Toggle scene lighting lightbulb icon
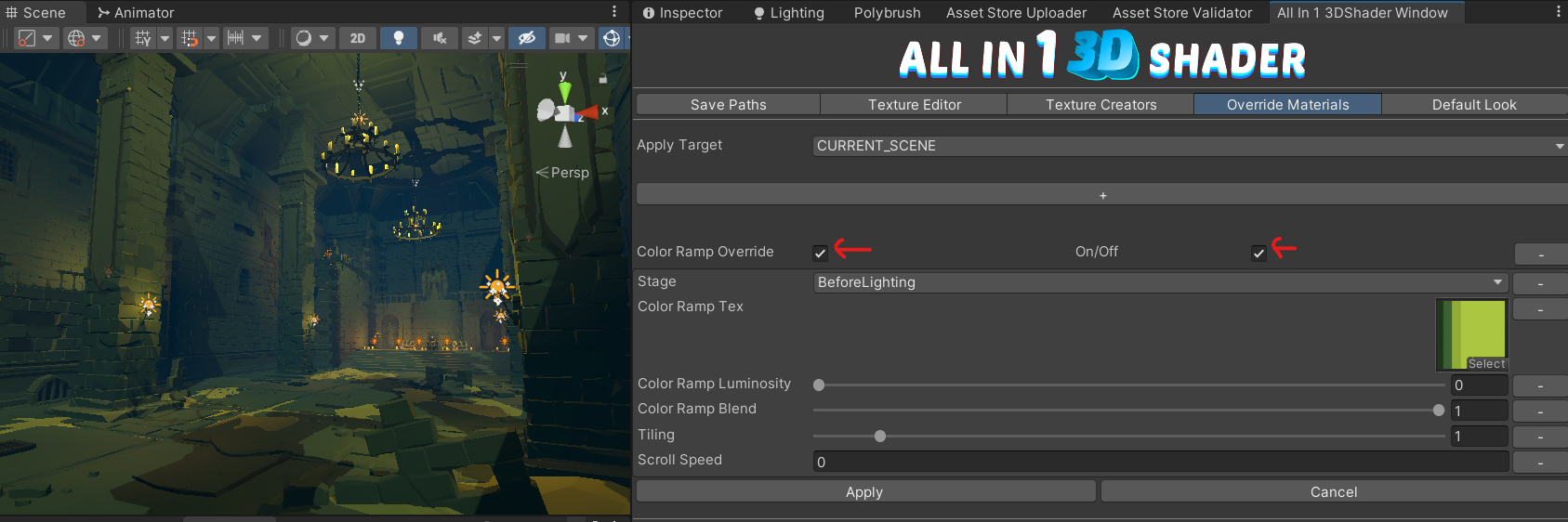This screenshot has width=1568, height=522. click(x=399, y=38)
